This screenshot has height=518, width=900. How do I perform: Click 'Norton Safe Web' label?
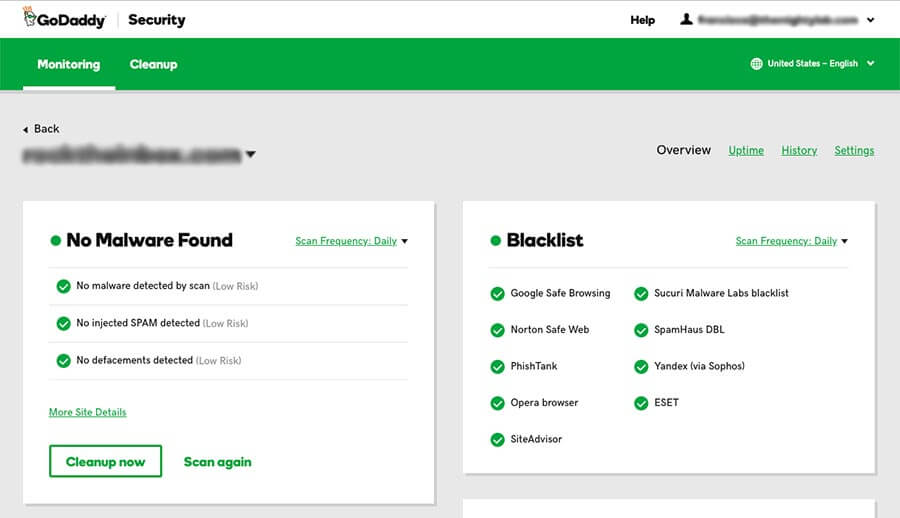click(x=550, y=330)
